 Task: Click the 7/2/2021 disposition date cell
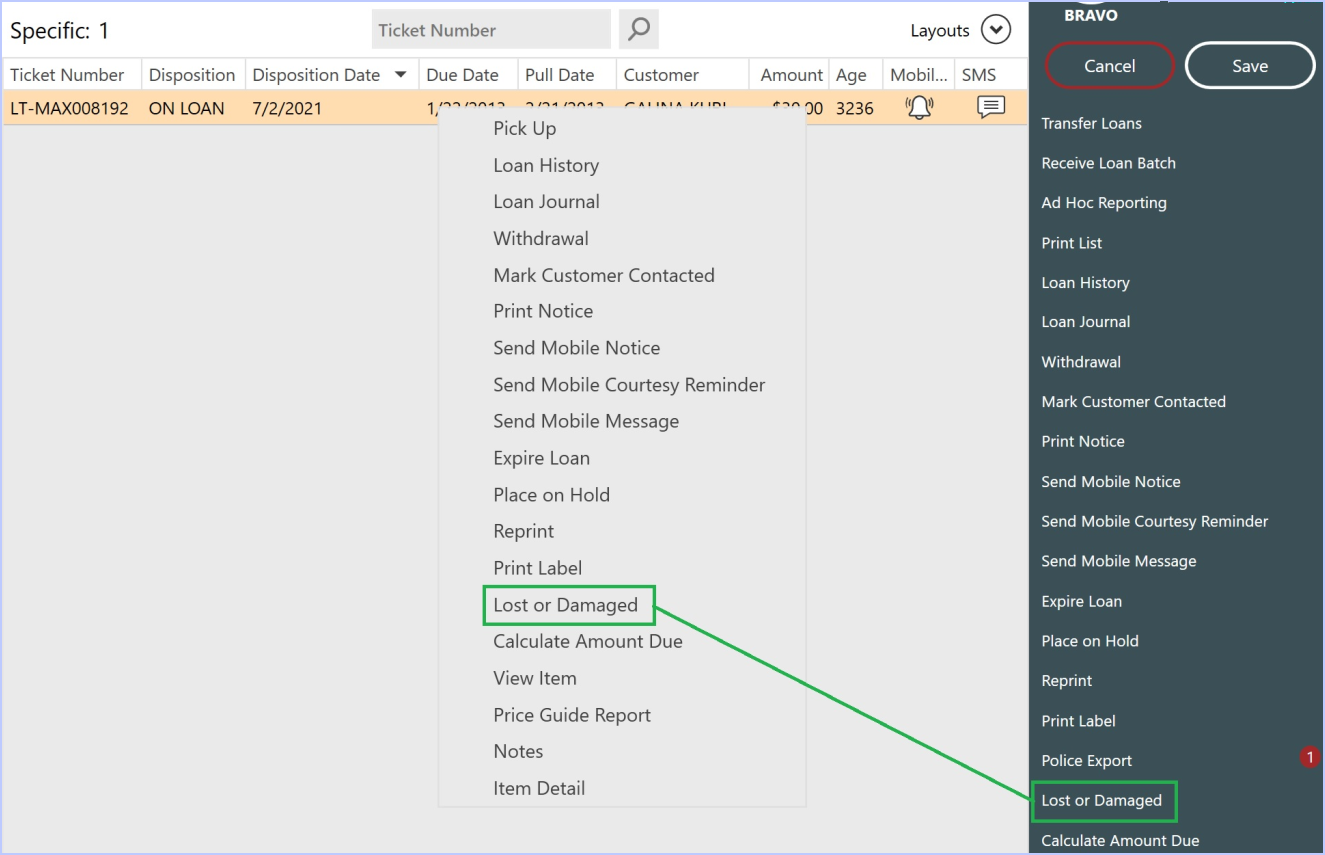287,108
